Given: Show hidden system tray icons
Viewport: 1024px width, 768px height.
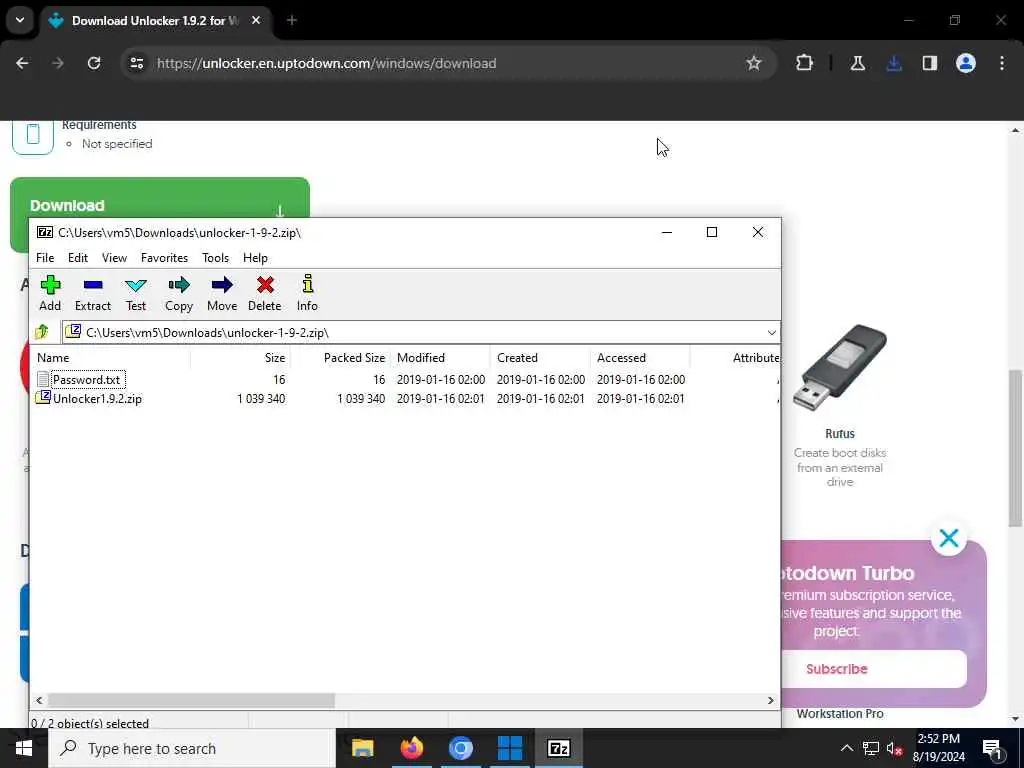Looking at the screenshot, I should pyautogui.click(x=846, y=748).
